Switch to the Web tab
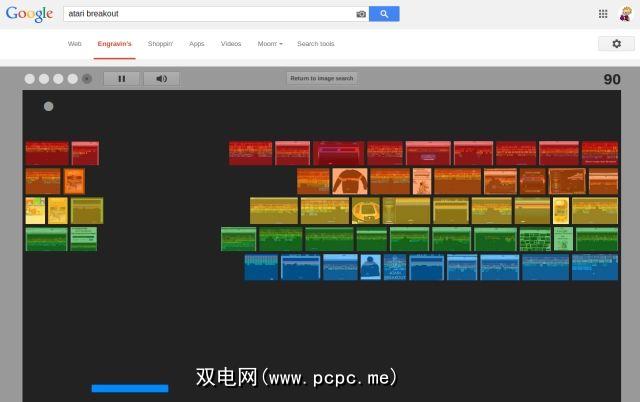640x402 pixels. coord(75,44)
